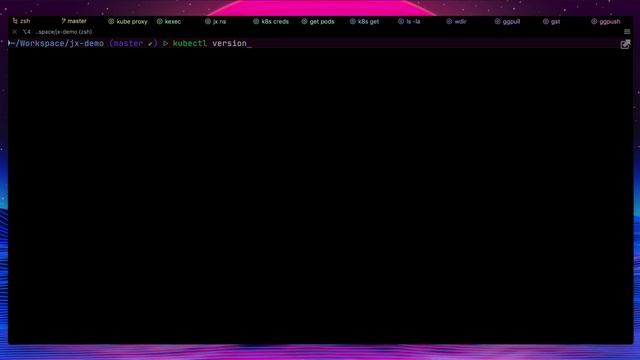Run the wdir status bar button

coord(456,21)
